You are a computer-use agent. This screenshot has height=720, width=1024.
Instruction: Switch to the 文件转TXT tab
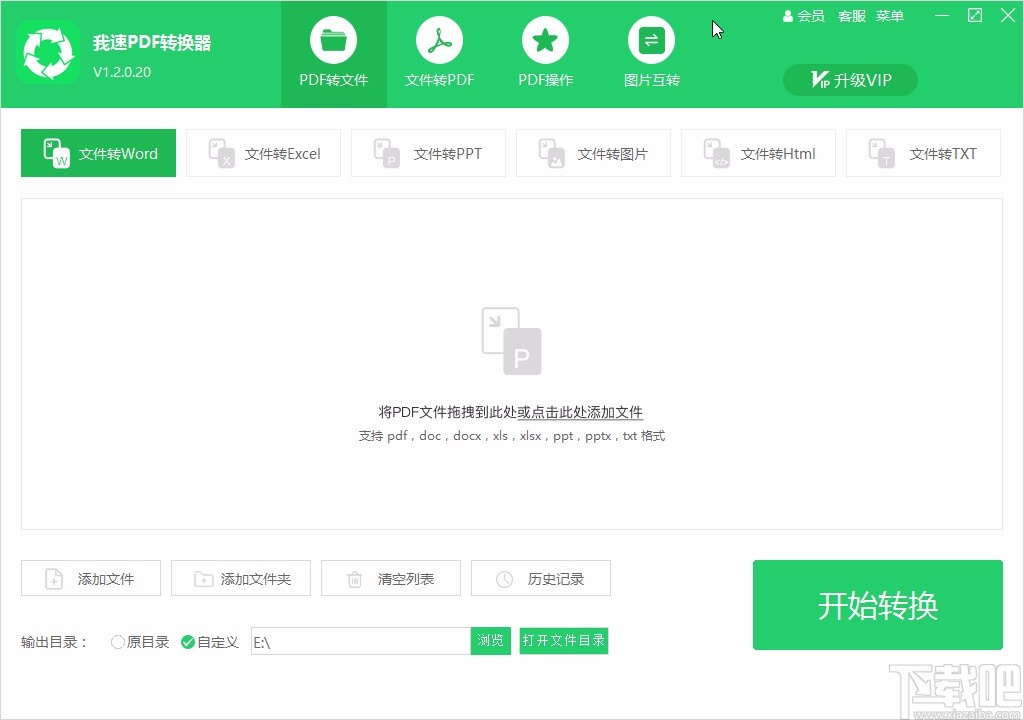(923, 153)
